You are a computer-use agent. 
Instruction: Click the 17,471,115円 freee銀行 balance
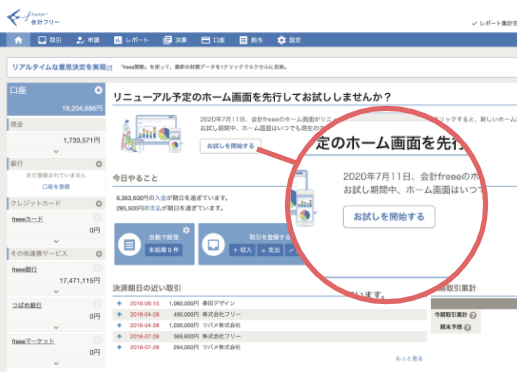[80, 281]
